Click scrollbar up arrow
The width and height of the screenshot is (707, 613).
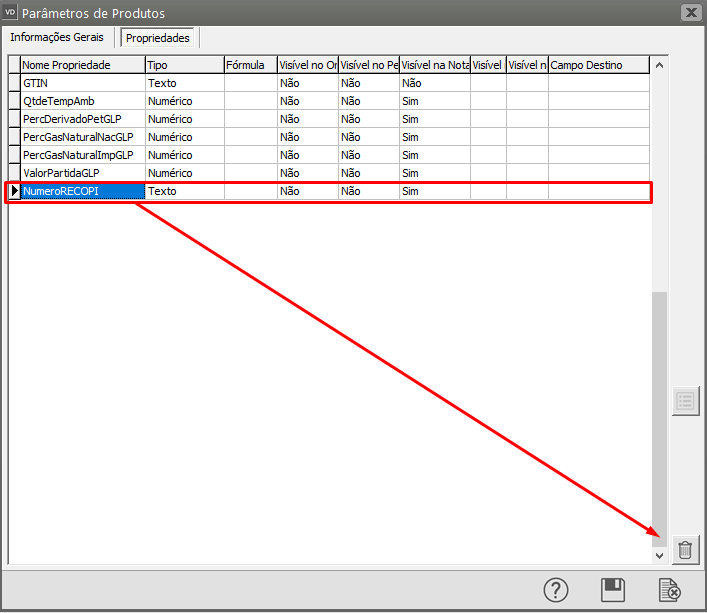click(x=659, y=65)
